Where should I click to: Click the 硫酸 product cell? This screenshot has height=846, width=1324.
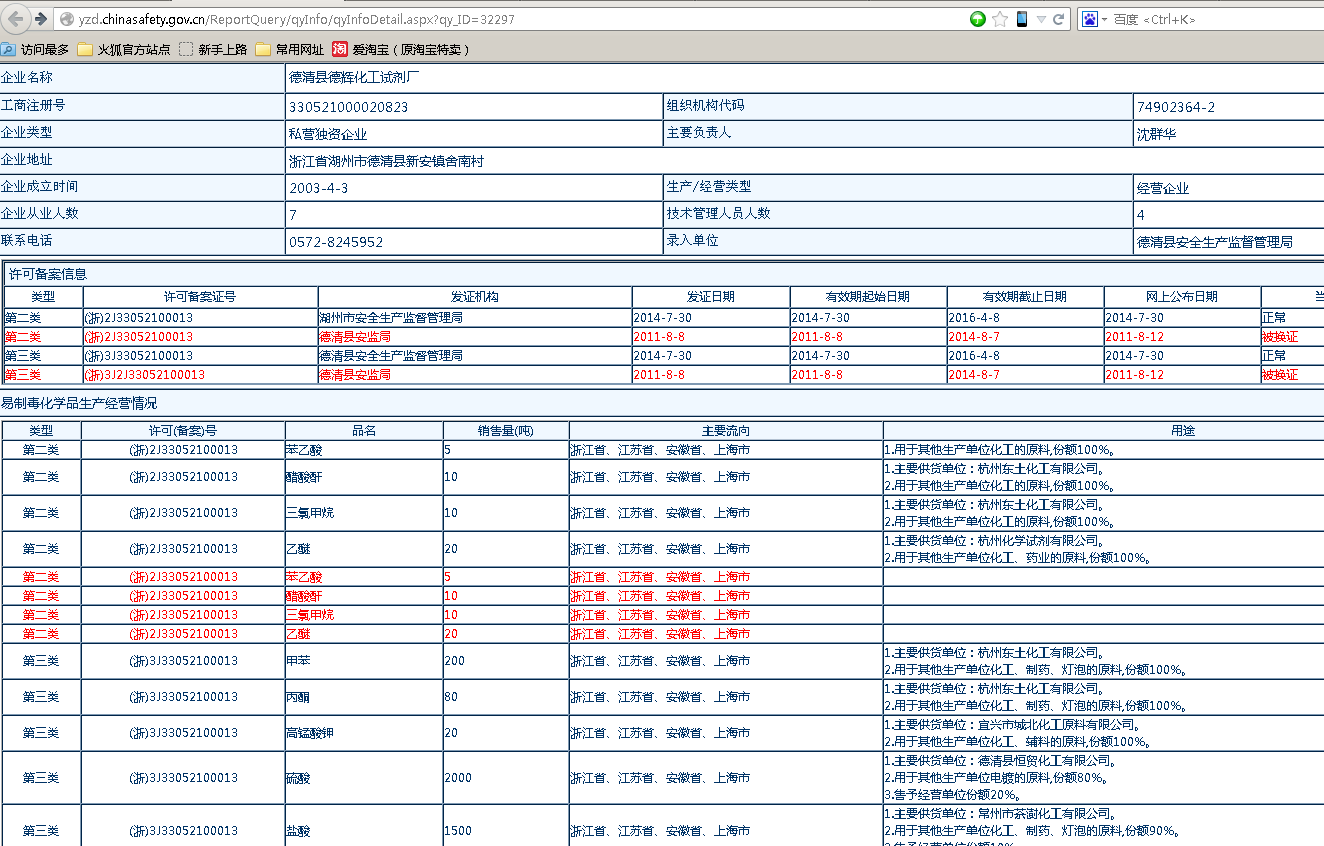364,778
